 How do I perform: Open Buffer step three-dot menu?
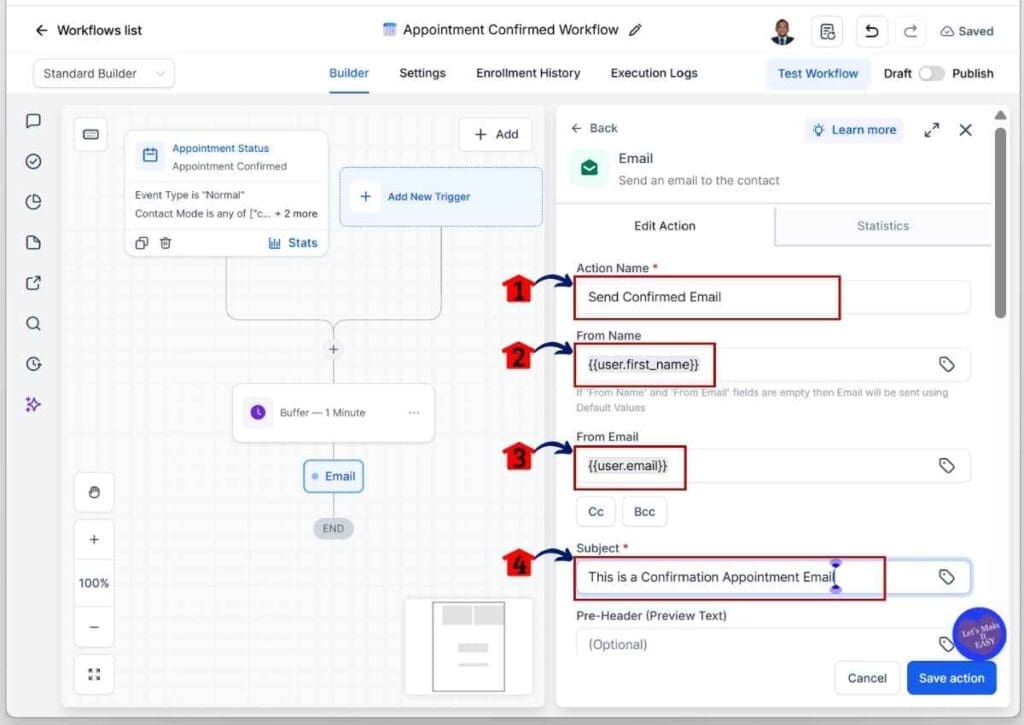click(x=414, y=413)
